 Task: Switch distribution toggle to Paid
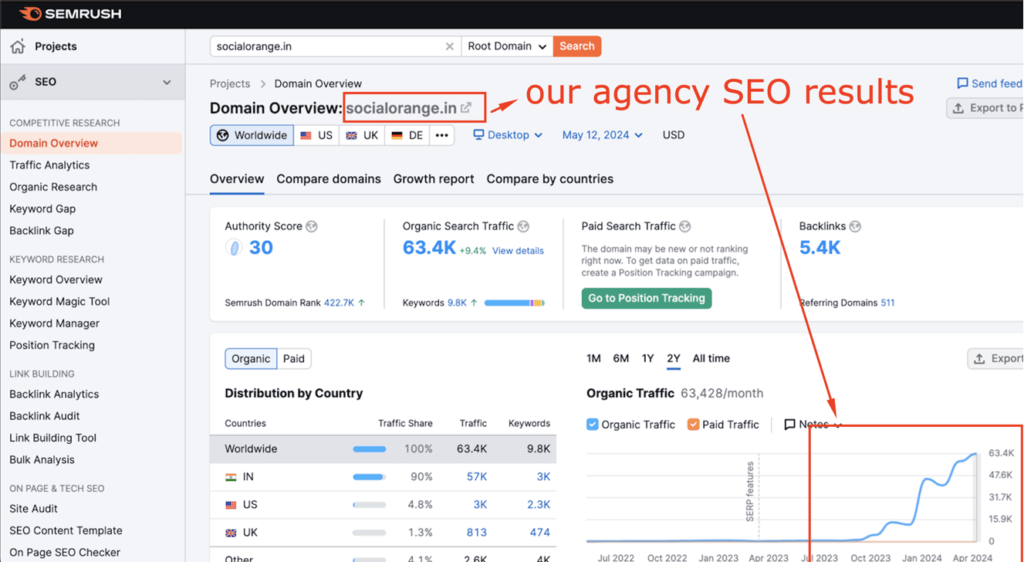[294, 359]
